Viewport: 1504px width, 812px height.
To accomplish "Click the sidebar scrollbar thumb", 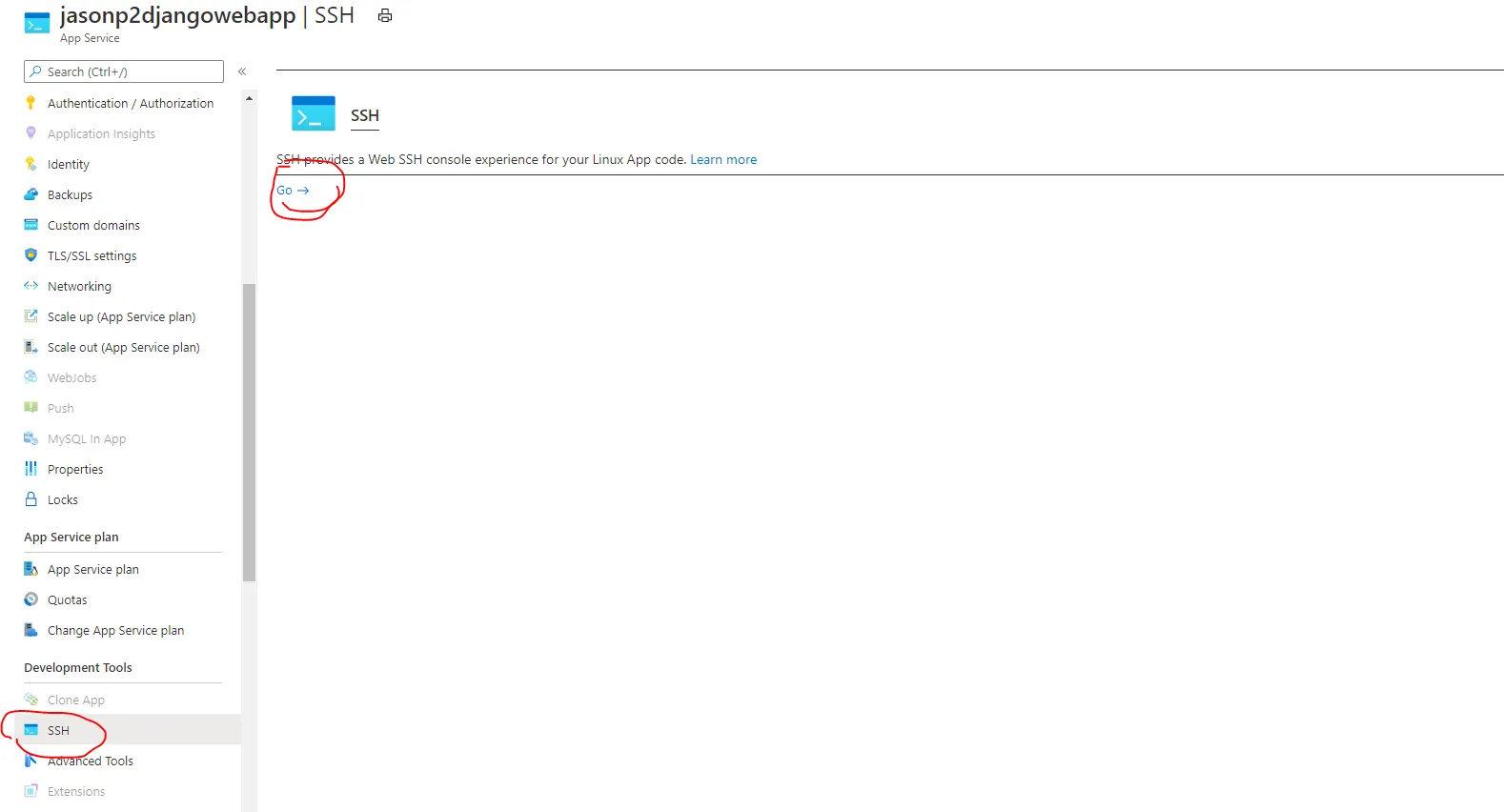I will [250, 433].
